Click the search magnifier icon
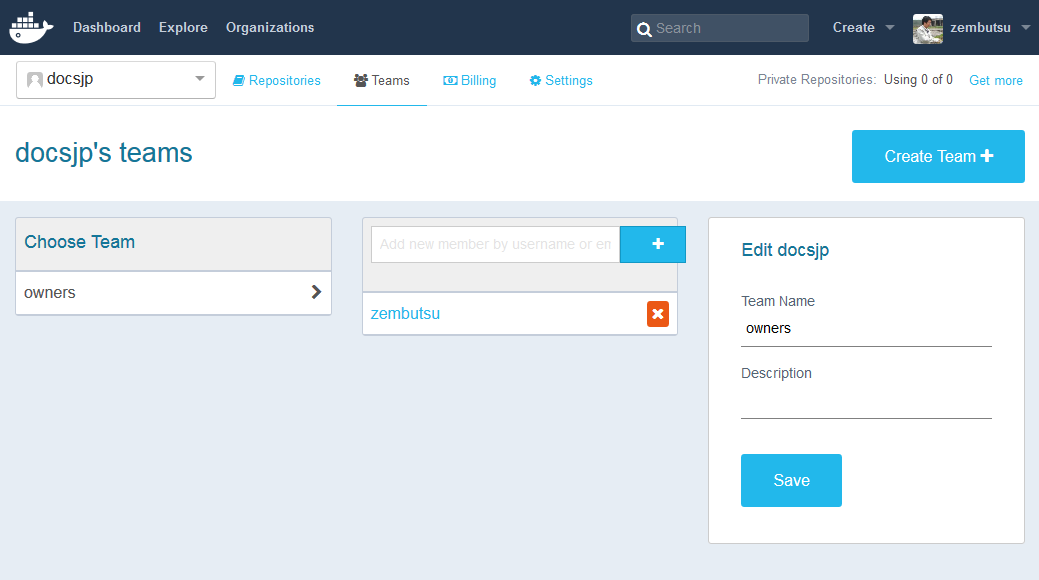1039x580 pixels. pyautogui.click(x=643, y=29)
